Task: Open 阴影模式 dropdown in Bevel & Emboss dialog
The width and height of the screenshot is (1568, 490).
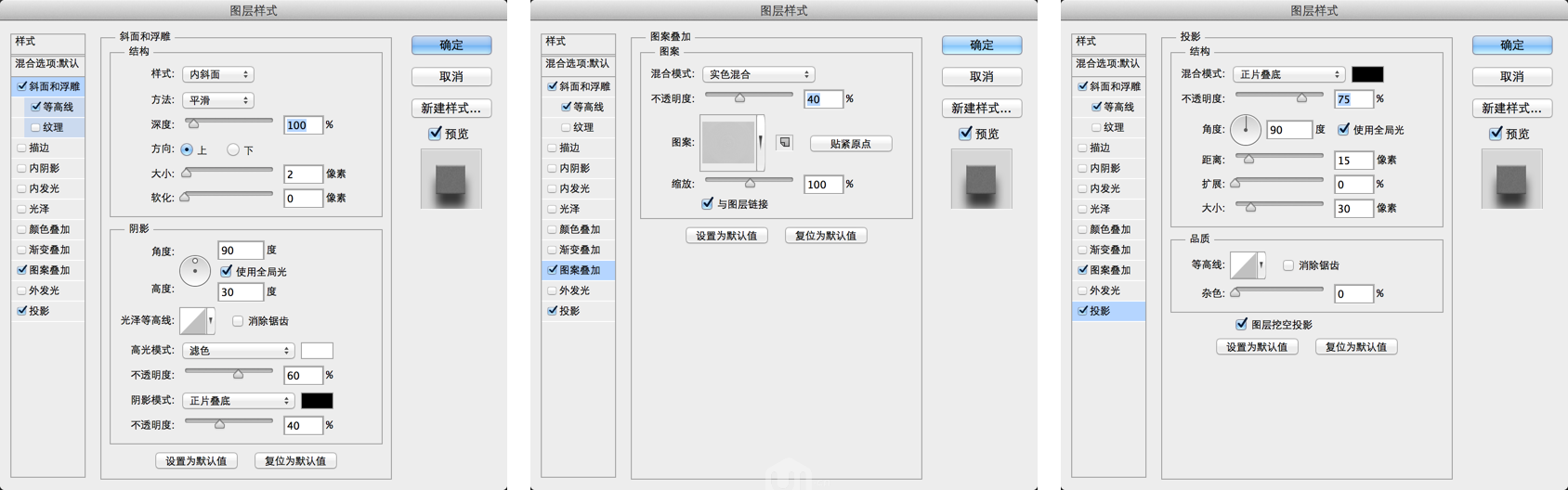Action: point(239,400)
